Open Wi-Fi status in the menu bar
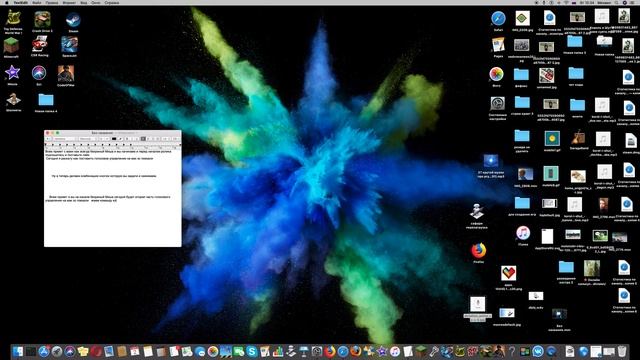The width and height of the screenshot is (640, 360). tap(566, 2)
